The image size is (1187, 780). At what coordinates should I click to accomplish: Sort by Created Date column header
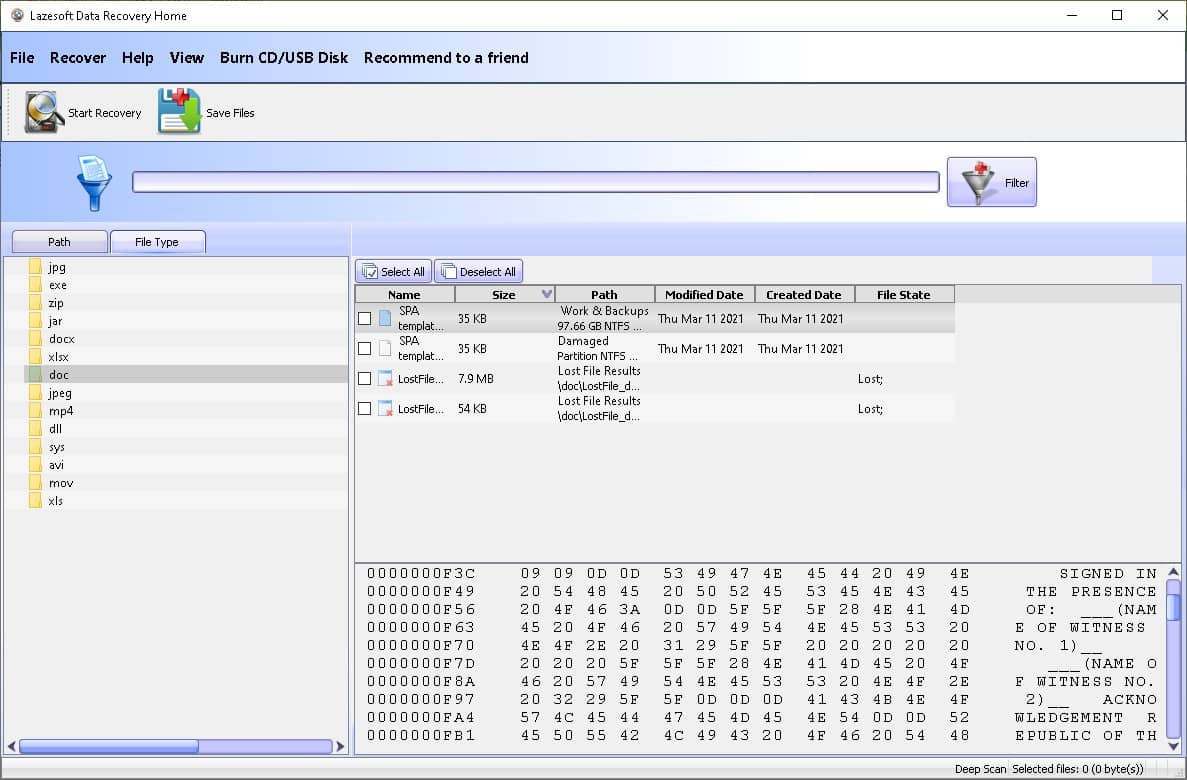[804, 295]
